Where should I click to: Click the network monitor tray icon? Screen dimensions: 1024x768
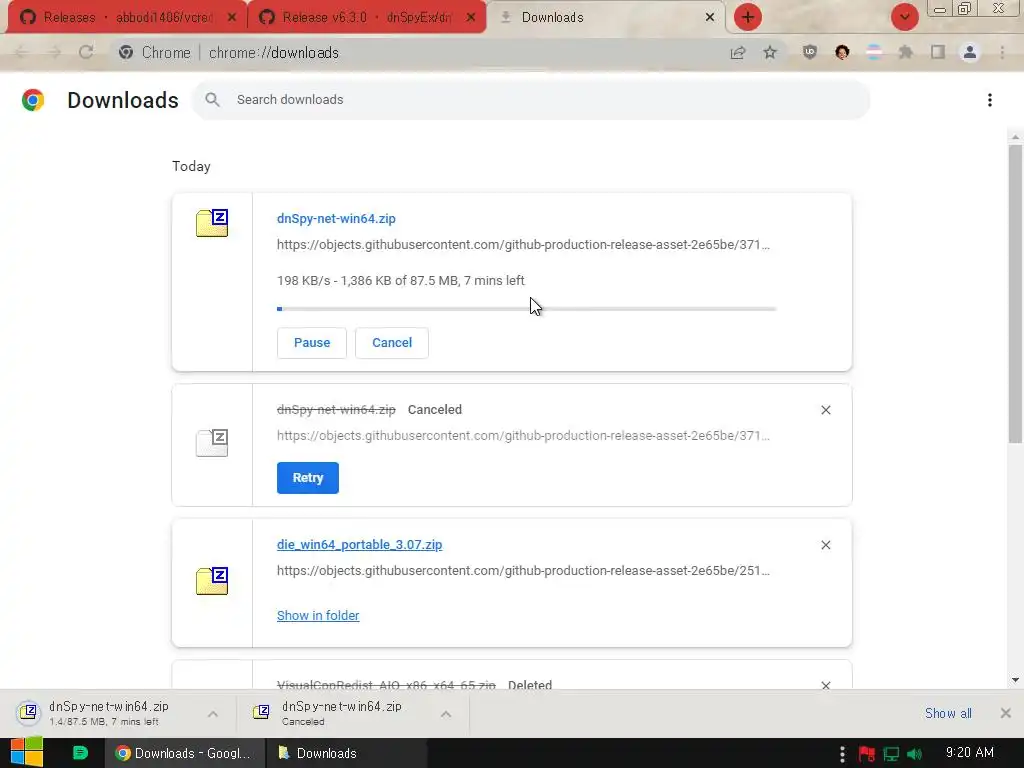pyautogui.click(x=891, y=754)
